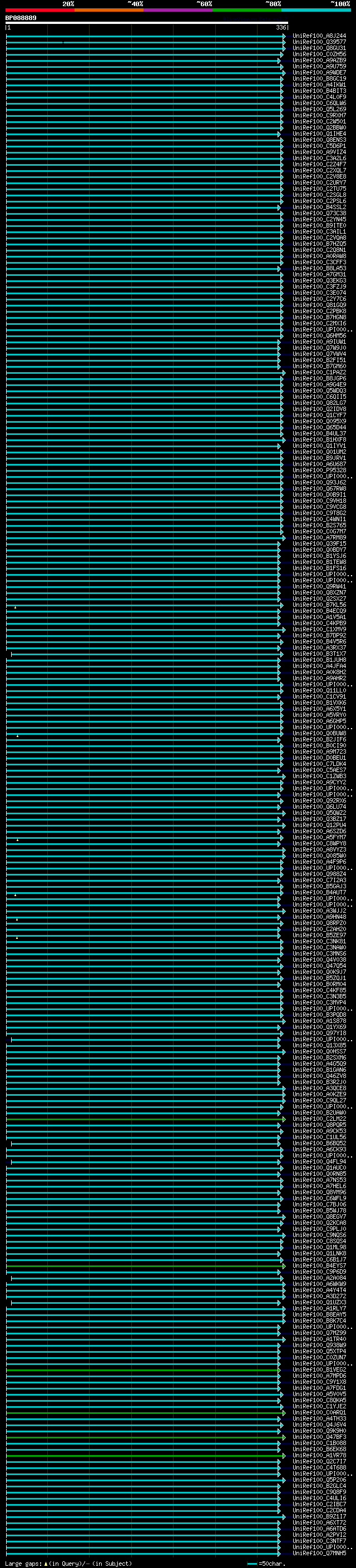Open hit UniRef100_C0ZH56
Viewport: 356px width, 1568px height.
point(319,54)
